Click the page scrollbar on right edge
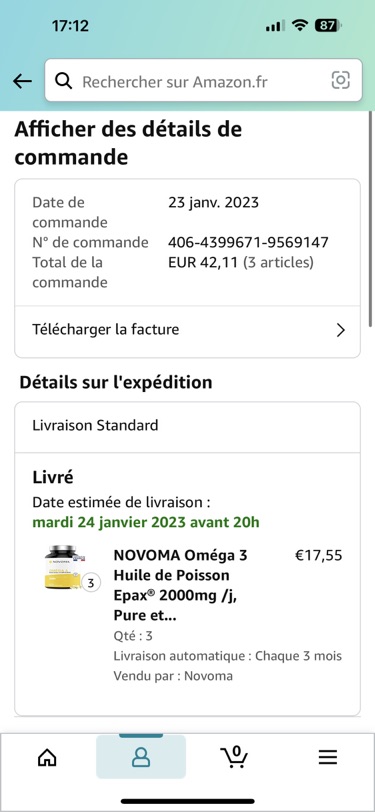The height and width of the screenshot is (812, 375). pyautogui.click(x=371, y=218)
